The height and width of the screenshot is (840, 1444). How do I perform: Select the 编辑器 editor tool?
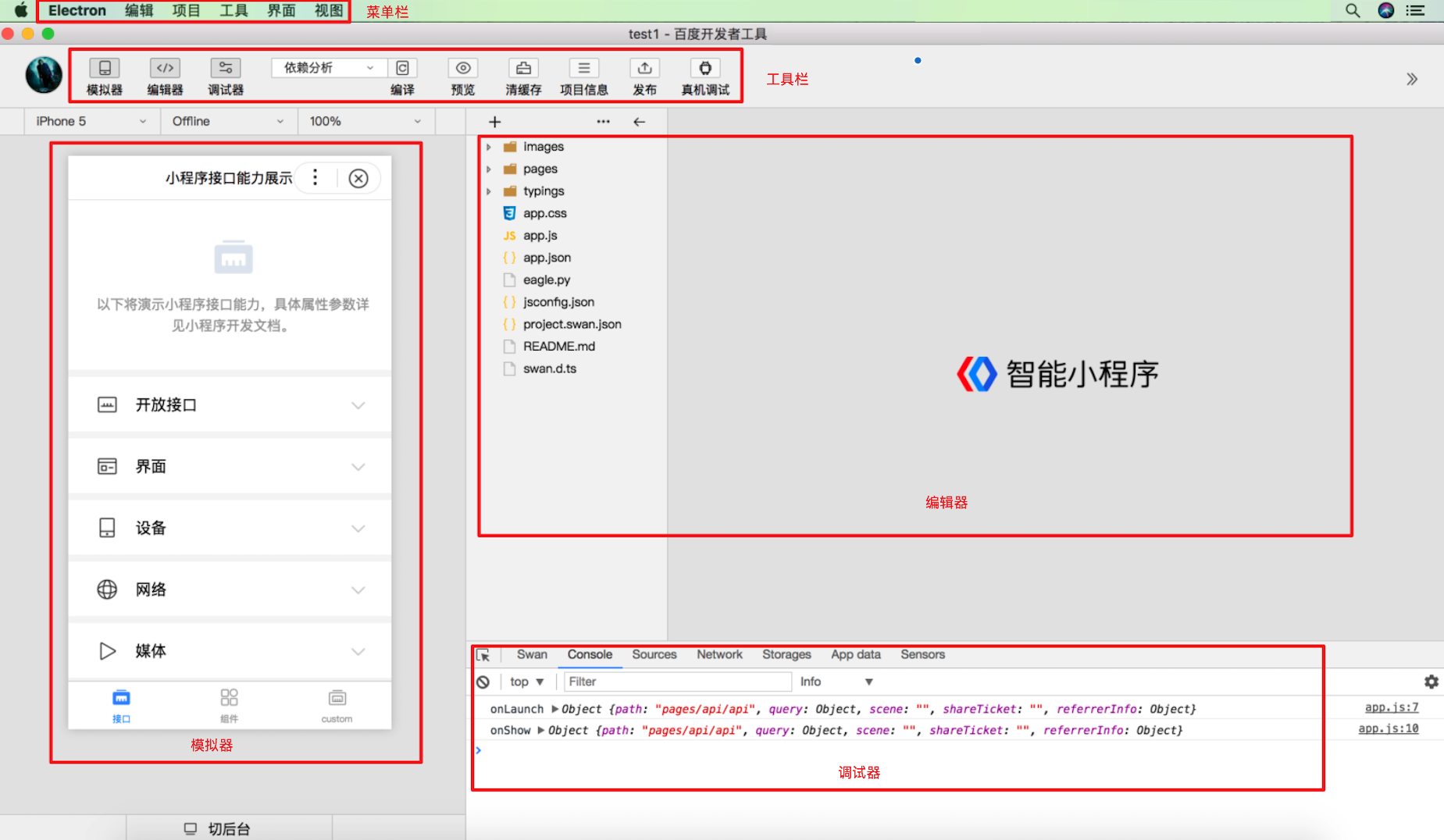tap(164, 76)
